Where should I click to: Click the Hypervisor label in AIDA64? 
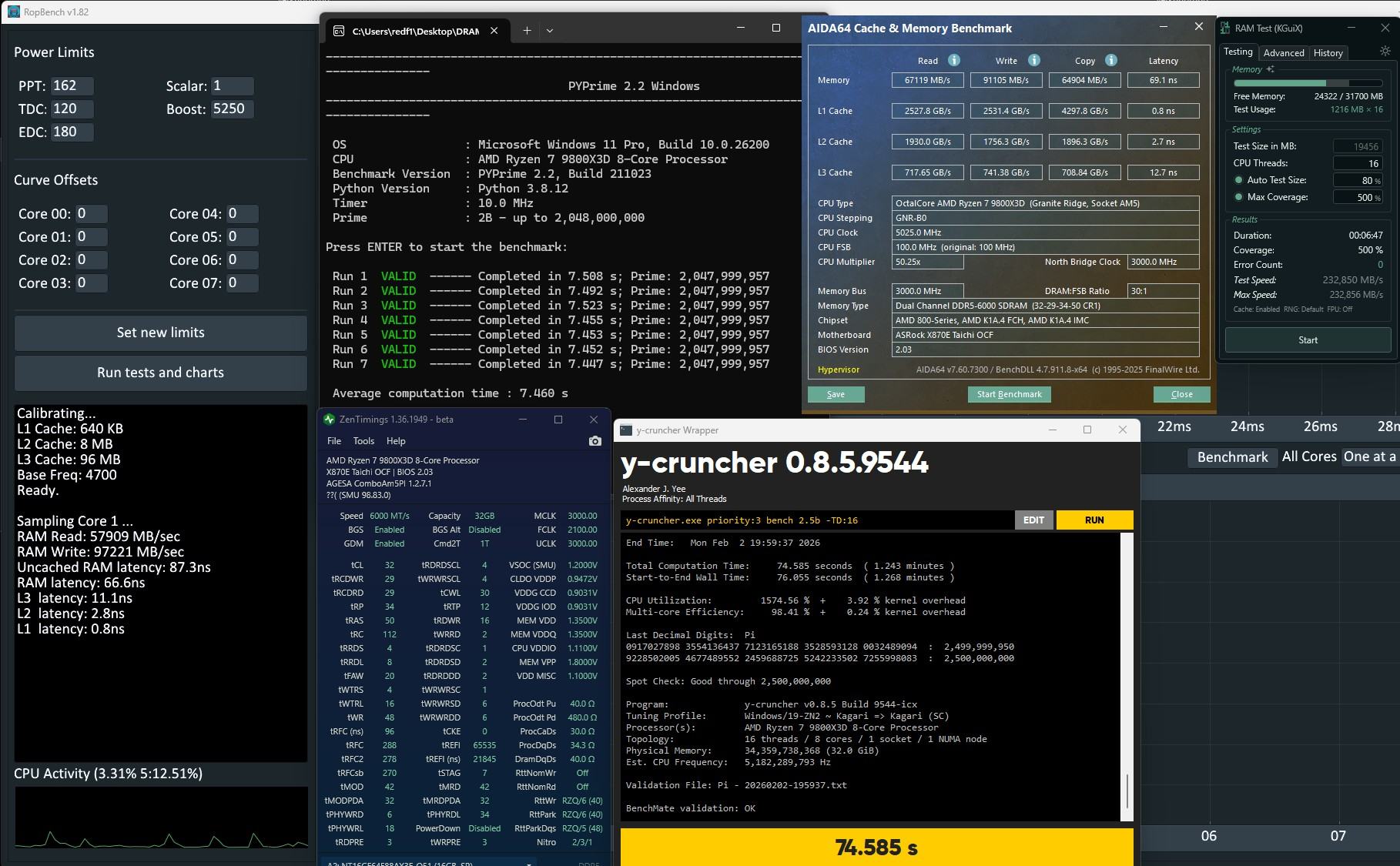[838, 369]
